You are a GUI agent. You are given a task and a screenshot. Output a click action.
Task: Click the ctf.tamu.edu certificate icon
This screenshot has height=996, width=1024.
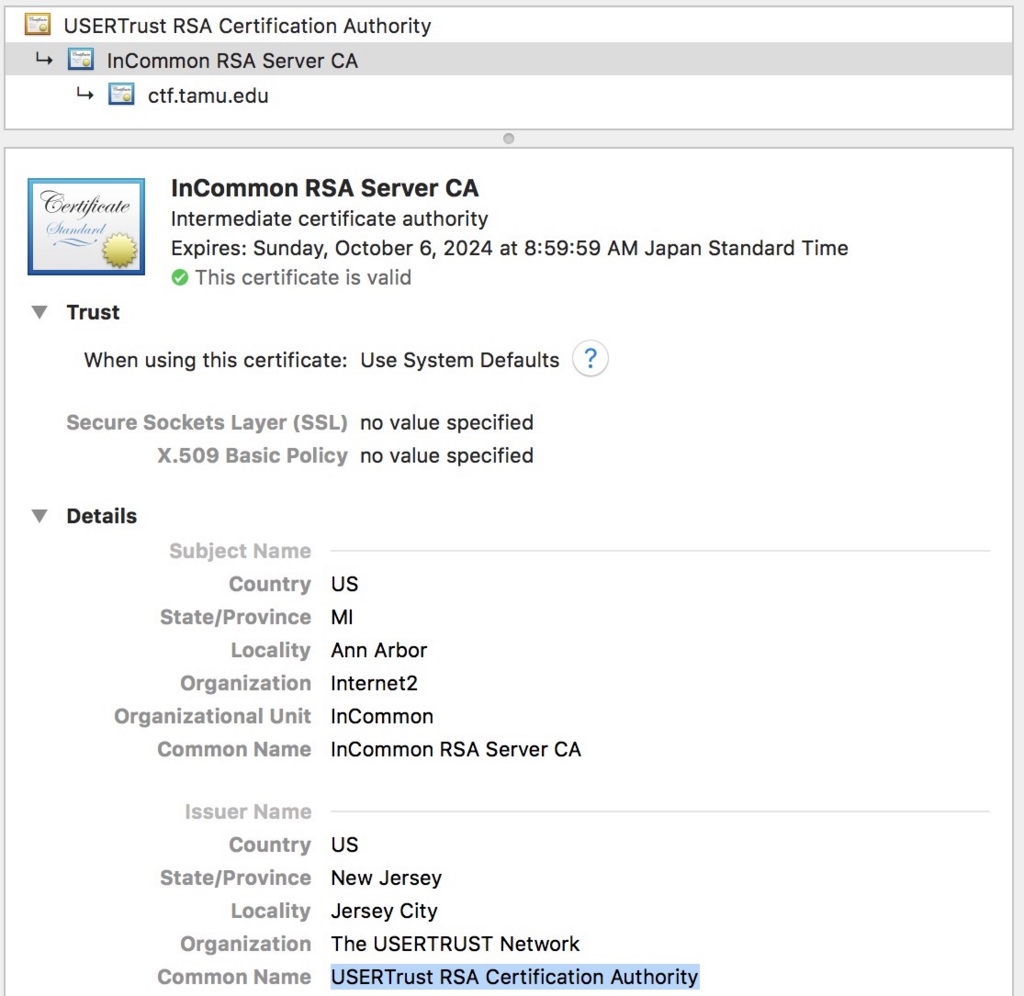121,95
